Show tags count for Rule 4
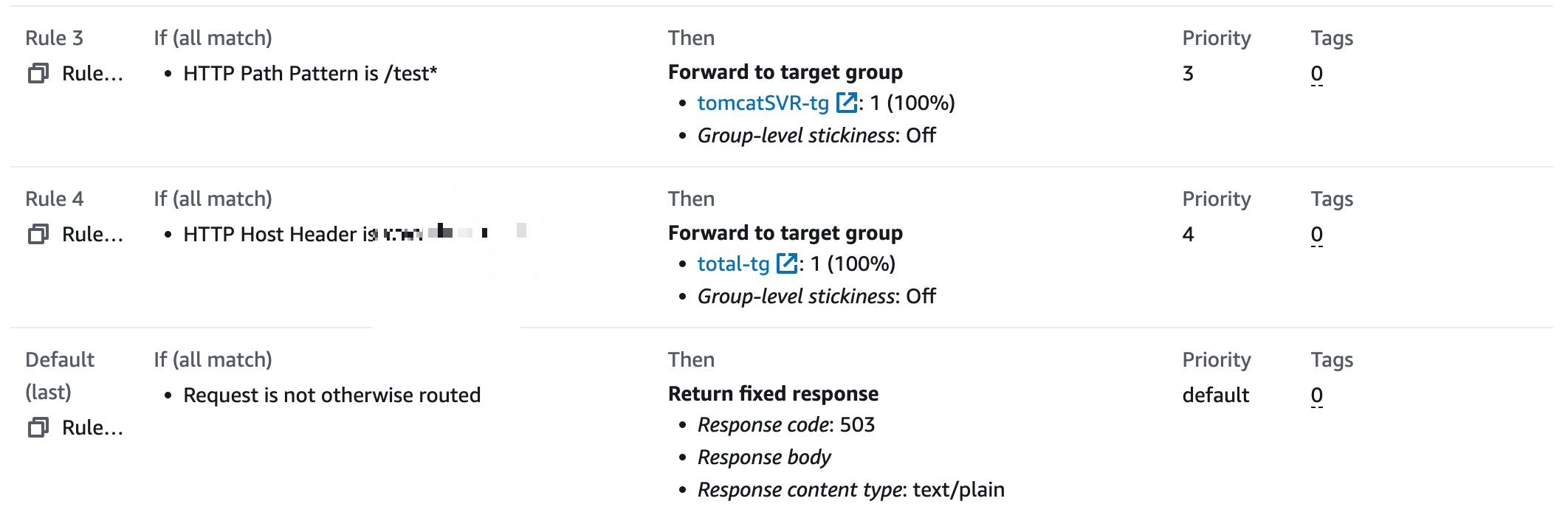The width and height of the screenshot is (1568, 518). 1316,235
